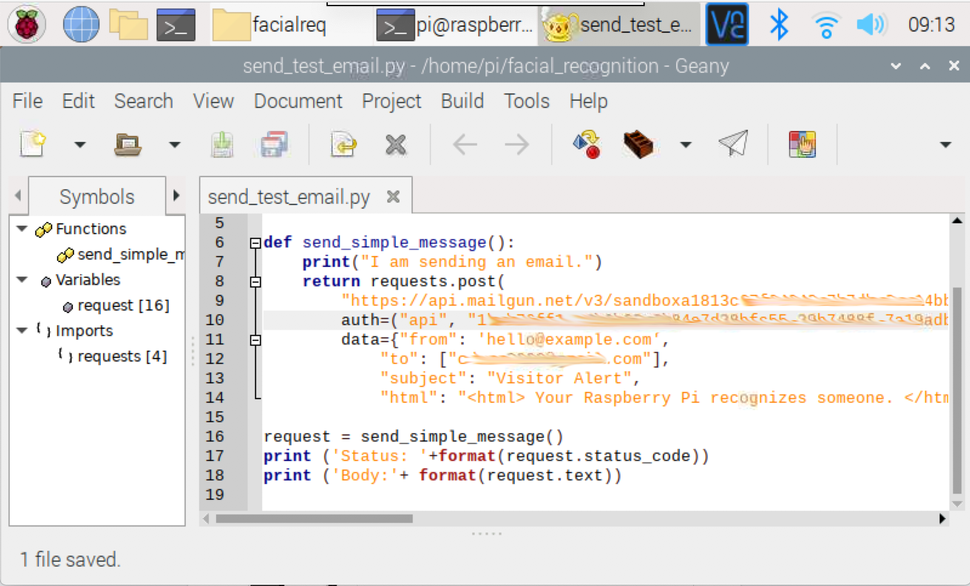Screen dimensions: 970x586
Task: Collapse the Functions tree node
Action: click(22, 229)
